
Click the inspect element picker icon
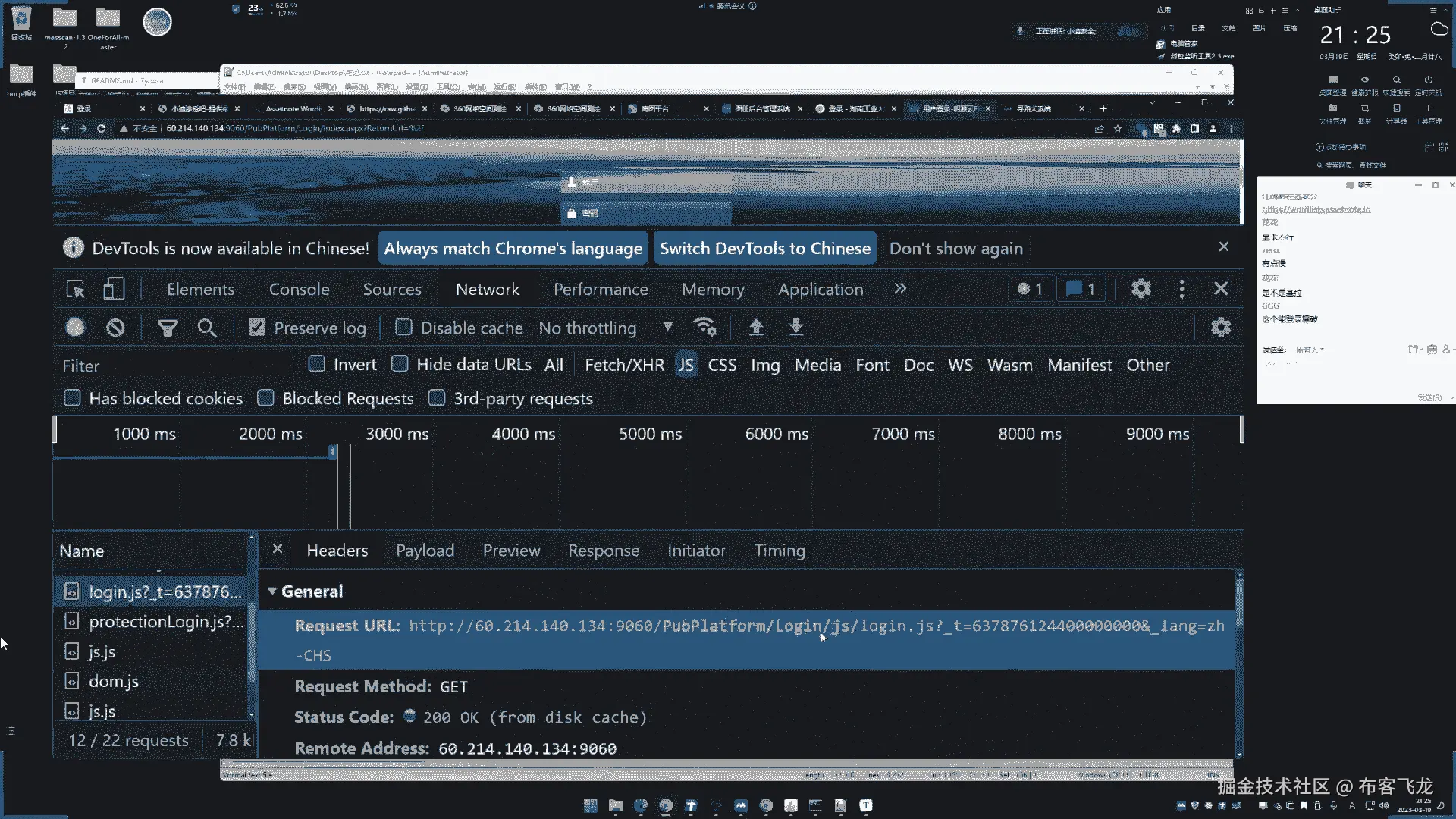[76, 289]
